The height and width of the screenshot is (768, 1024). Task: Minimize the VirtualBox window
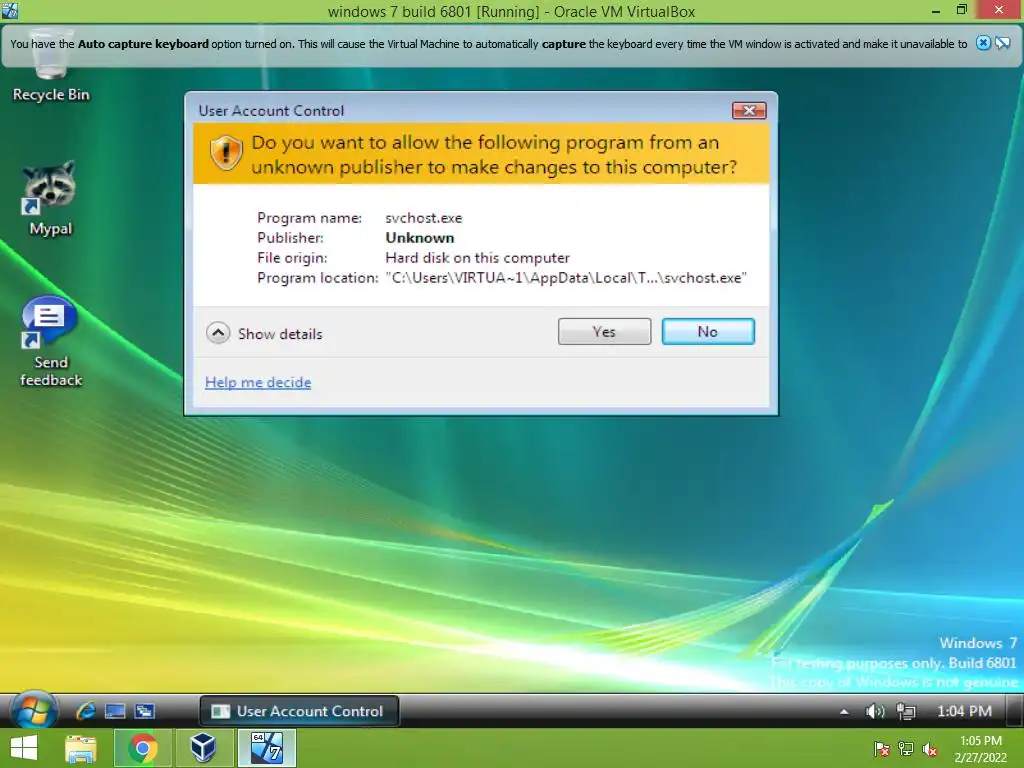click(936, 10)
